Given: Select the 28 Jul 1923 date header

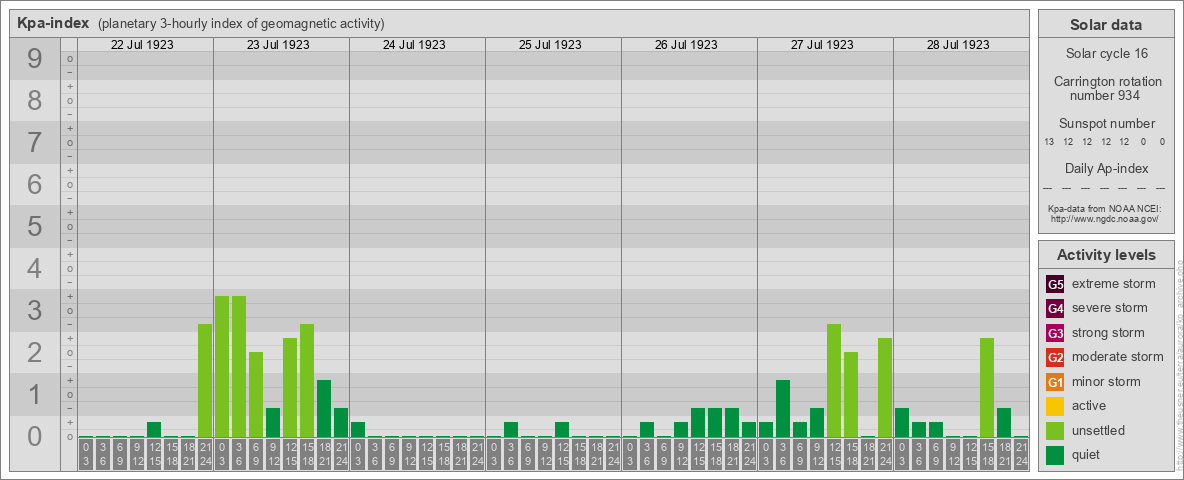Looking at the screenshot, I should pyautogui.click(x=957, y=45).
